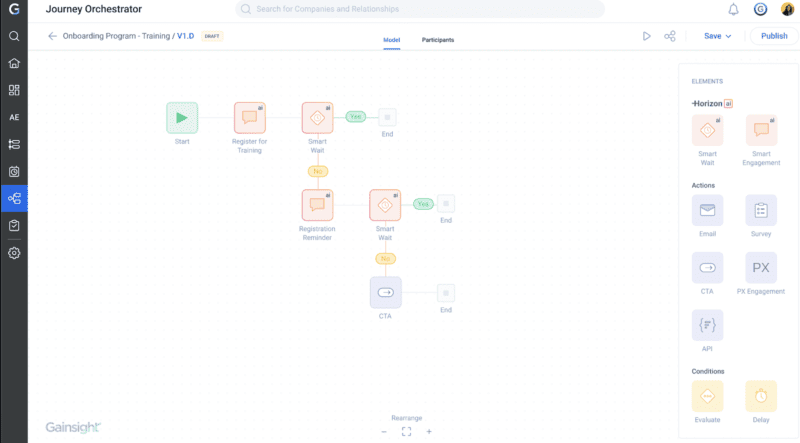This screenshot has width=800, height=443.
Task: Pick the PX Engagement element
Action: [x=760, y=268]
